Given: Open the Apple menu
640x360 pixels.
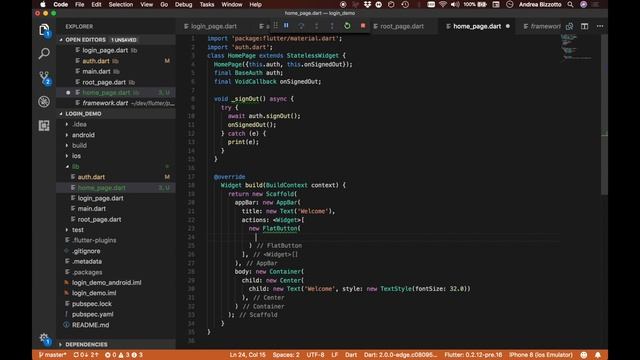Looking at the screenshot, I should point(43,4).
